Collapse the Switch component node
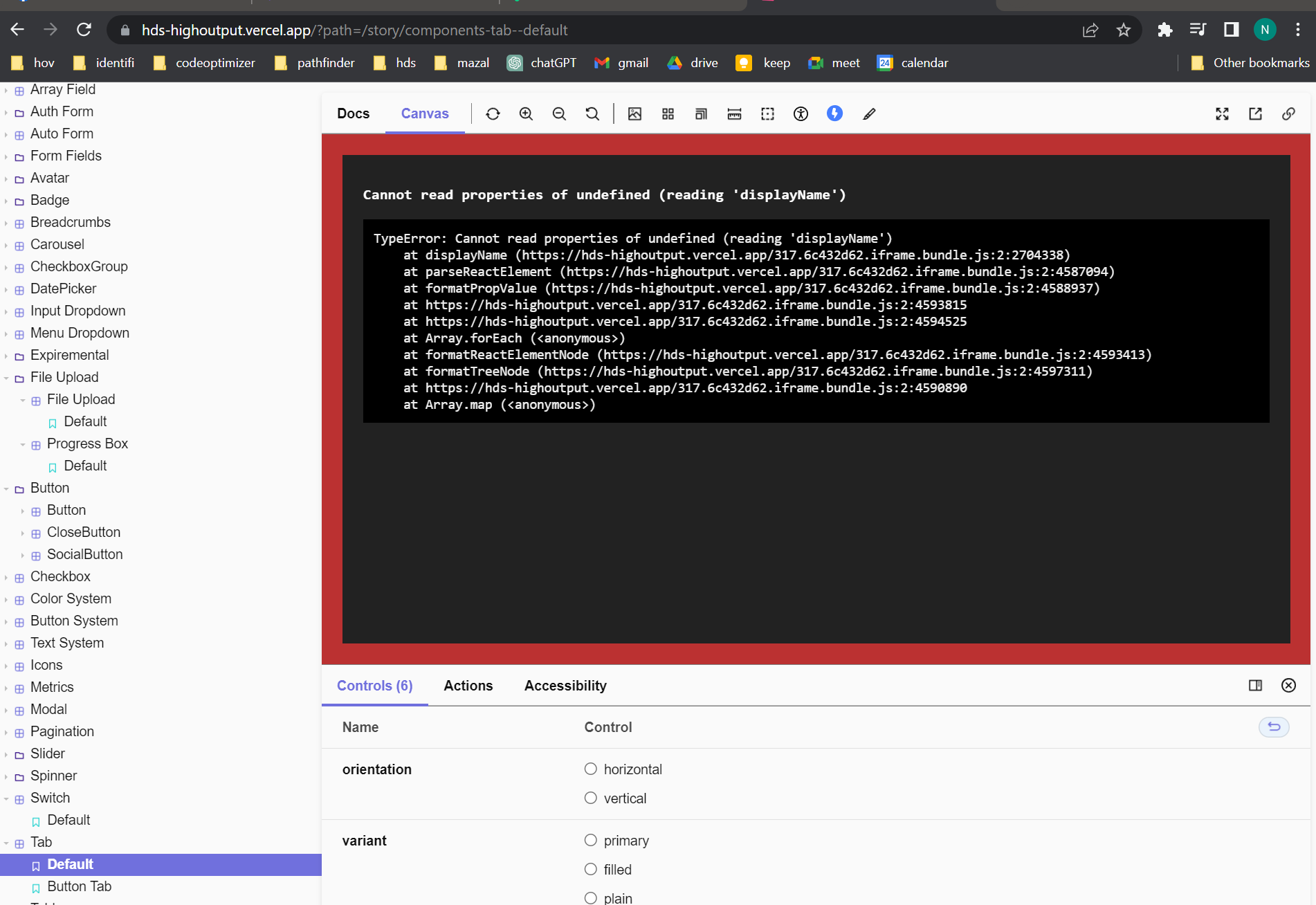 point(50,798)
